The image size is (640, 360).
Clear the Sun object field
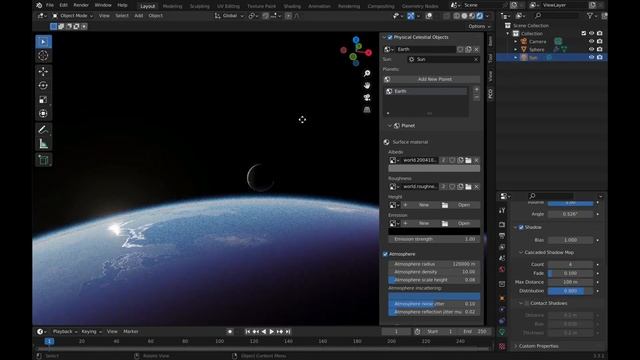476,60
